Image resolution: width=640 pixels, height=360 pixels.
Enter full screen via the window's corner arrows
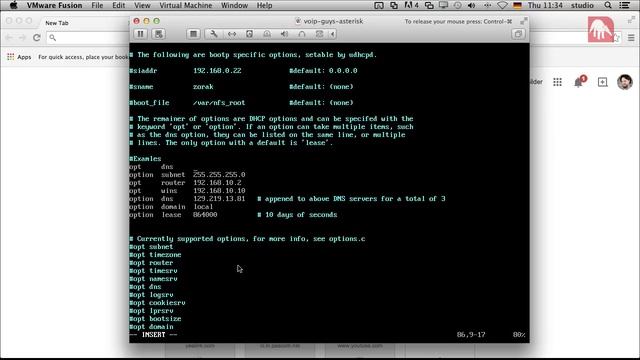tap(524, 20)
